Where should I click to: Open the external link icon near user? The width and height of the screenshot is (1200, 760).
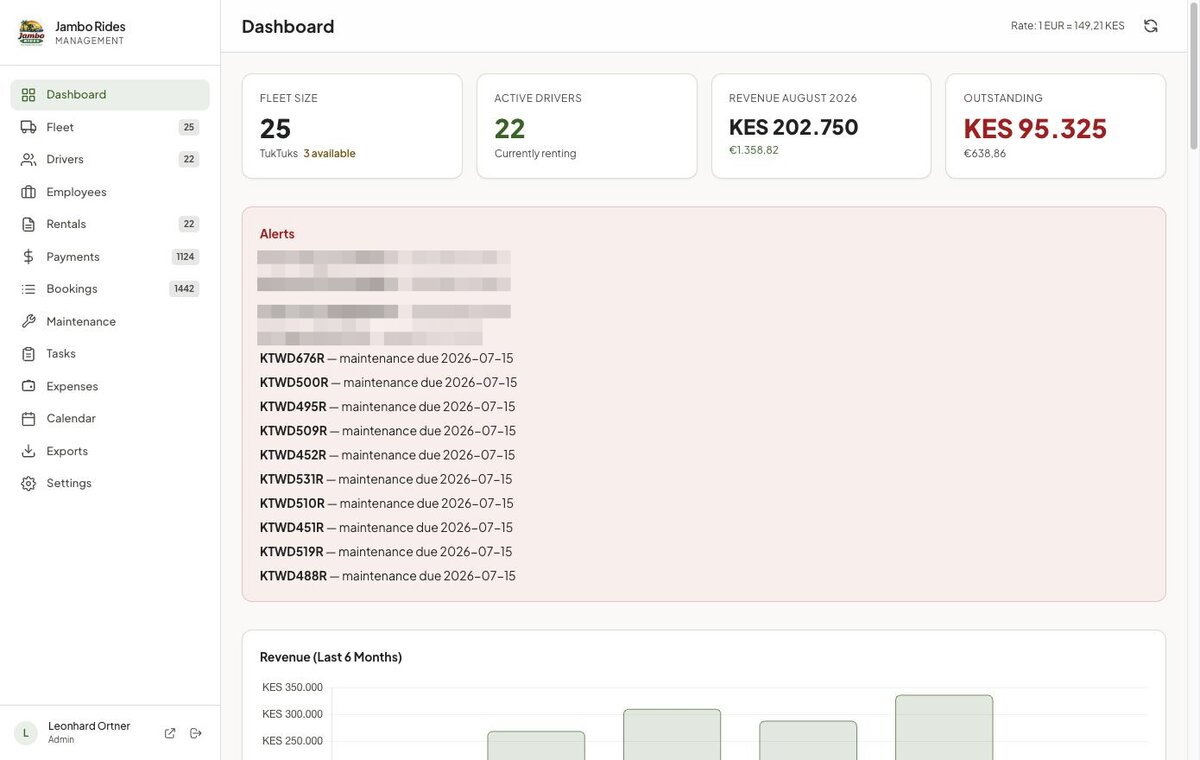pyautogui.click(x=170, y=733)
